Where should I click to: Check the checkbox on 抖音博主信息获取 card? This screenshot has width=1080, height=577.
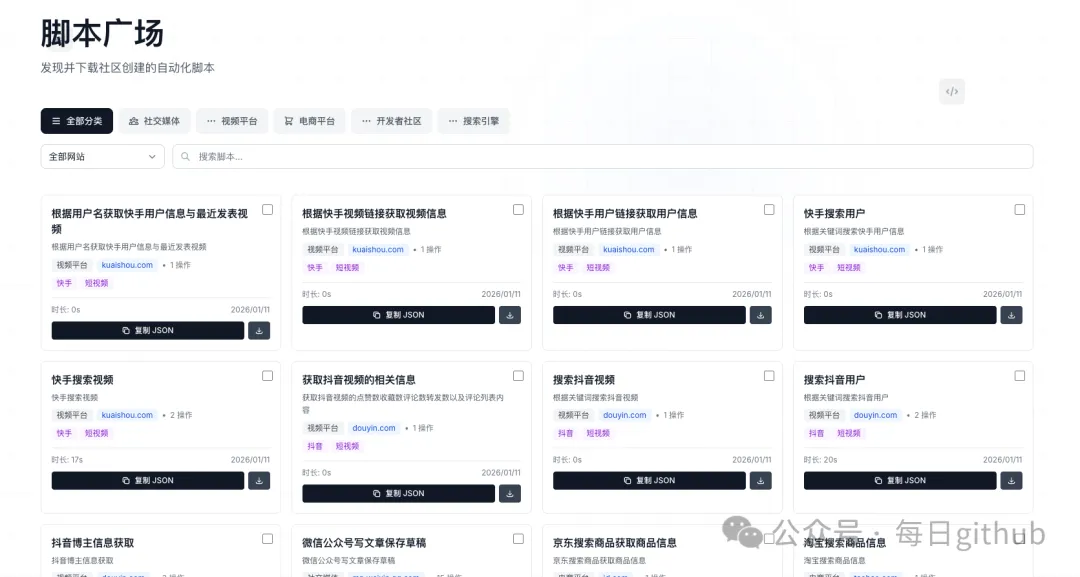tap(267, 537)
